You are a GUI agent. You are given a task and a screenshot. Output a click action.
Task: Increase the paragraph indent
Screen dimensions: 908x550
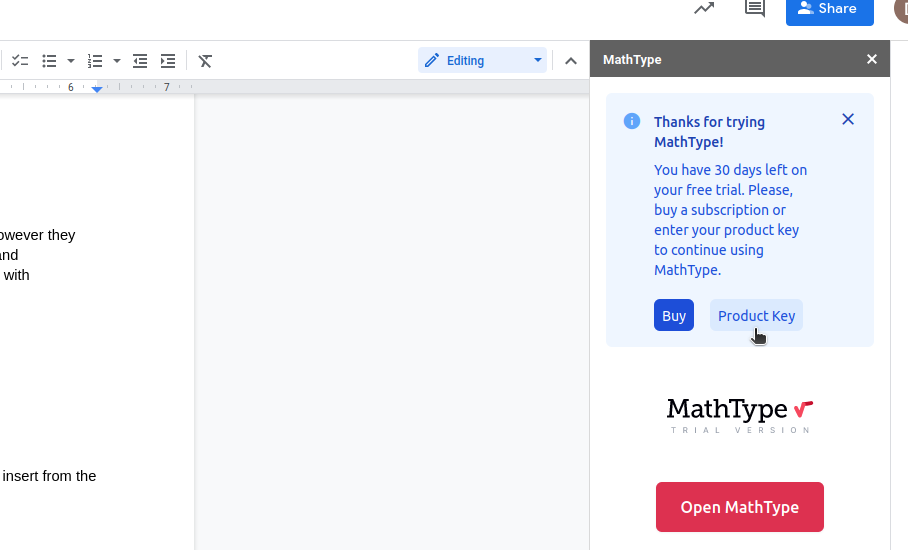pos(168,61)
